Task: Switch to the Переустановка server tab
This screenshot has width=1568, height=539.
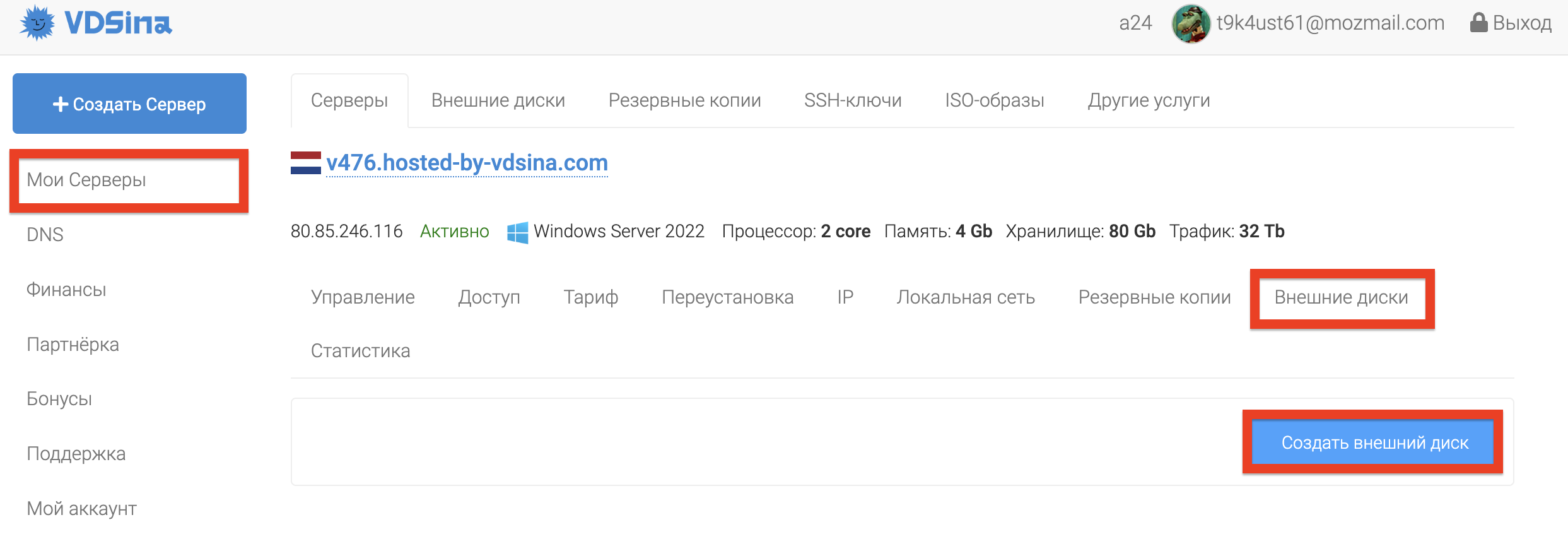Action: [x=727, y=297]
